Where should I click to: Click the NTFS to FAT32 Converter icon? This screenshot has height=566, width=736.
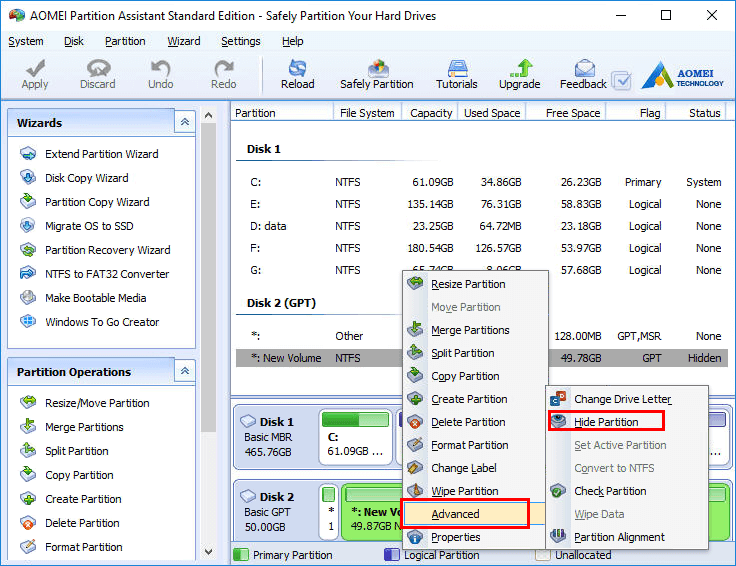28,273
